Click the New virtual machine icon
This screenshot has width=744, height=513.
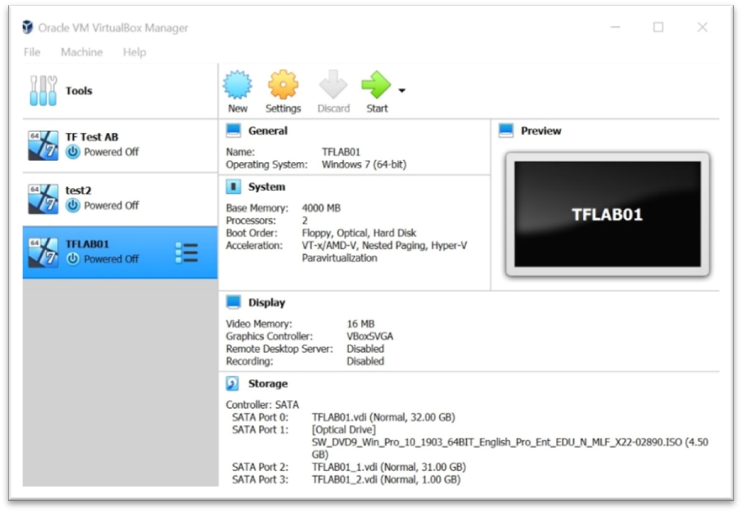237,85
